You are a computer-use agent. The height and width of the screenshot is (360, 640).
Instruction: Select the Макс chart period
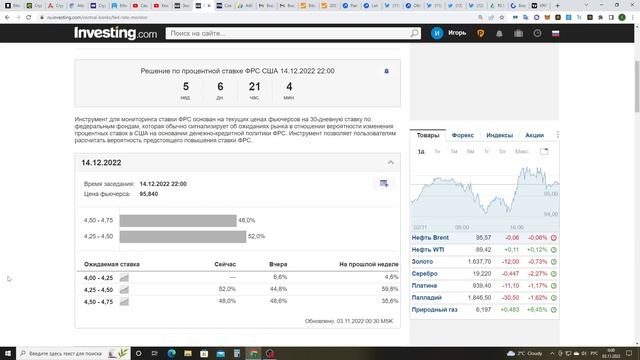tap(521, 151)
